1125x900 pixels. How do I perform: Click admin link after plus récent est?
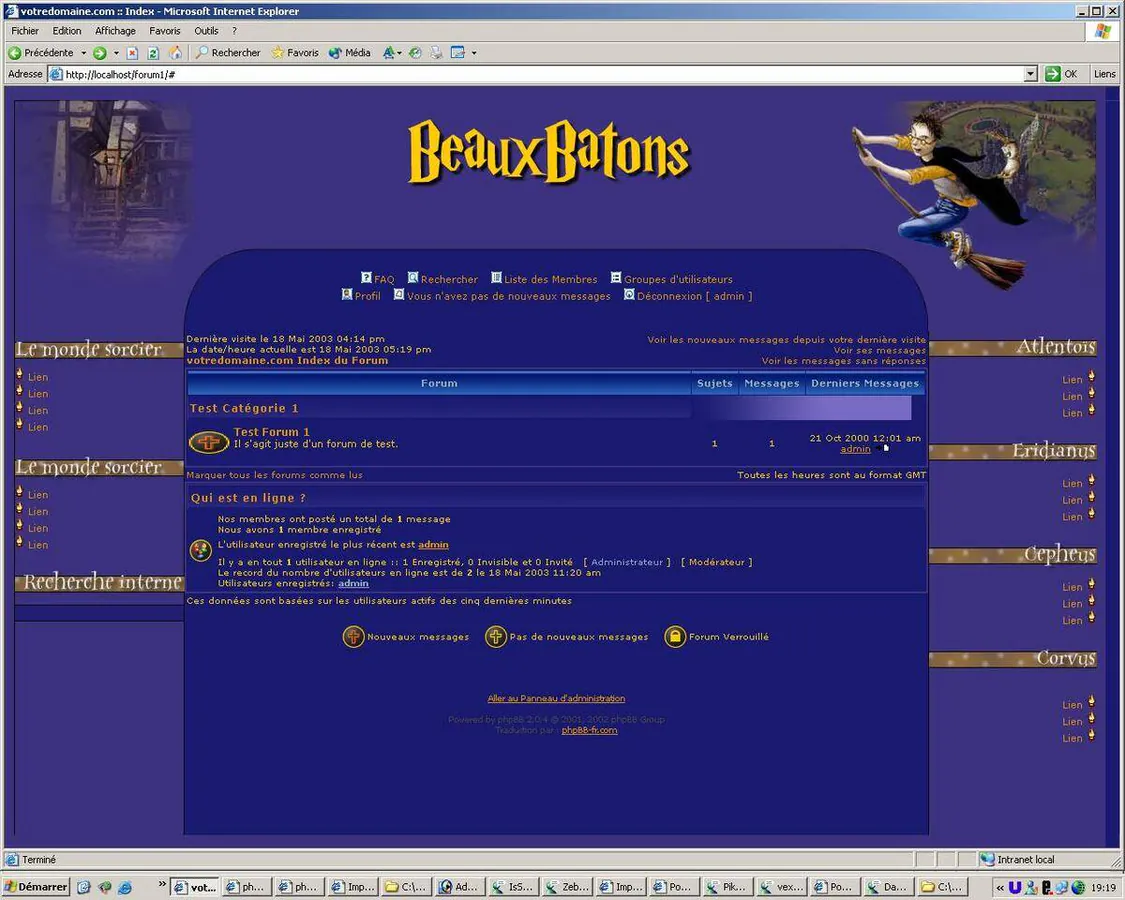[x=433, y=545]
